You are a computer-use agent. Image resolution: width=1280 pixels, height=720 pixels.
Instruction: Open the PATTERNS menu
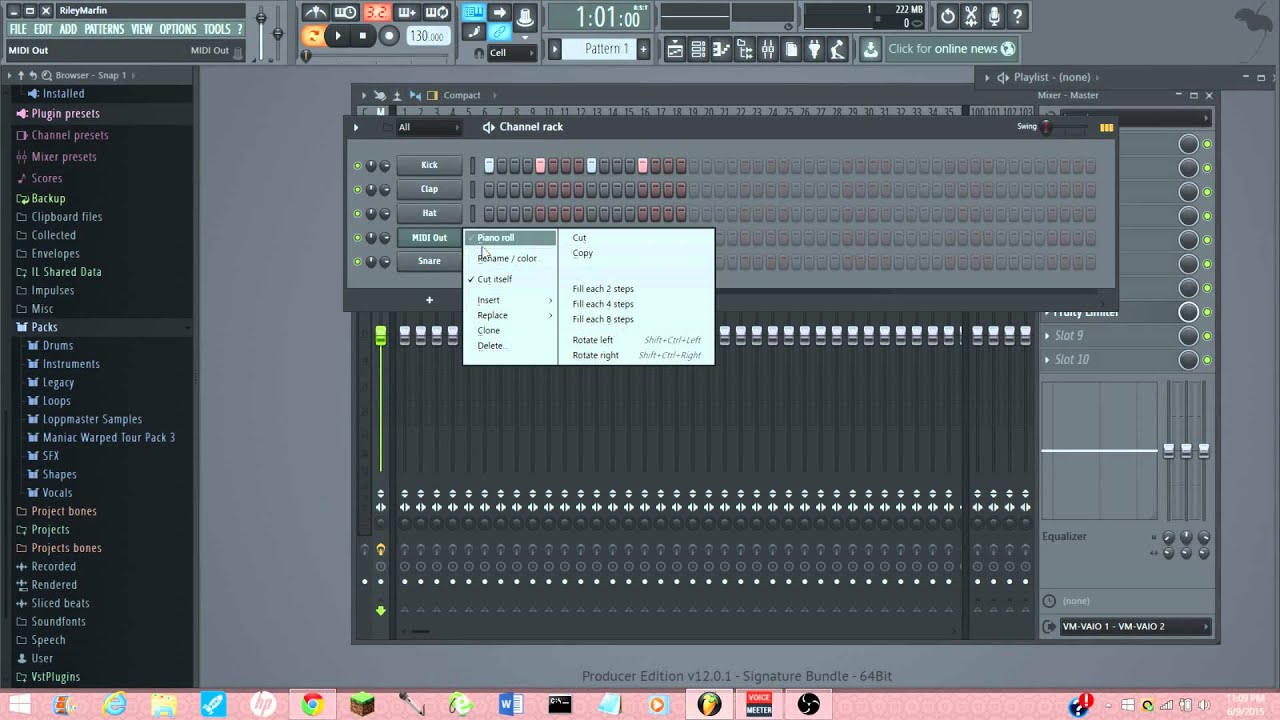[x=104, y=29]
